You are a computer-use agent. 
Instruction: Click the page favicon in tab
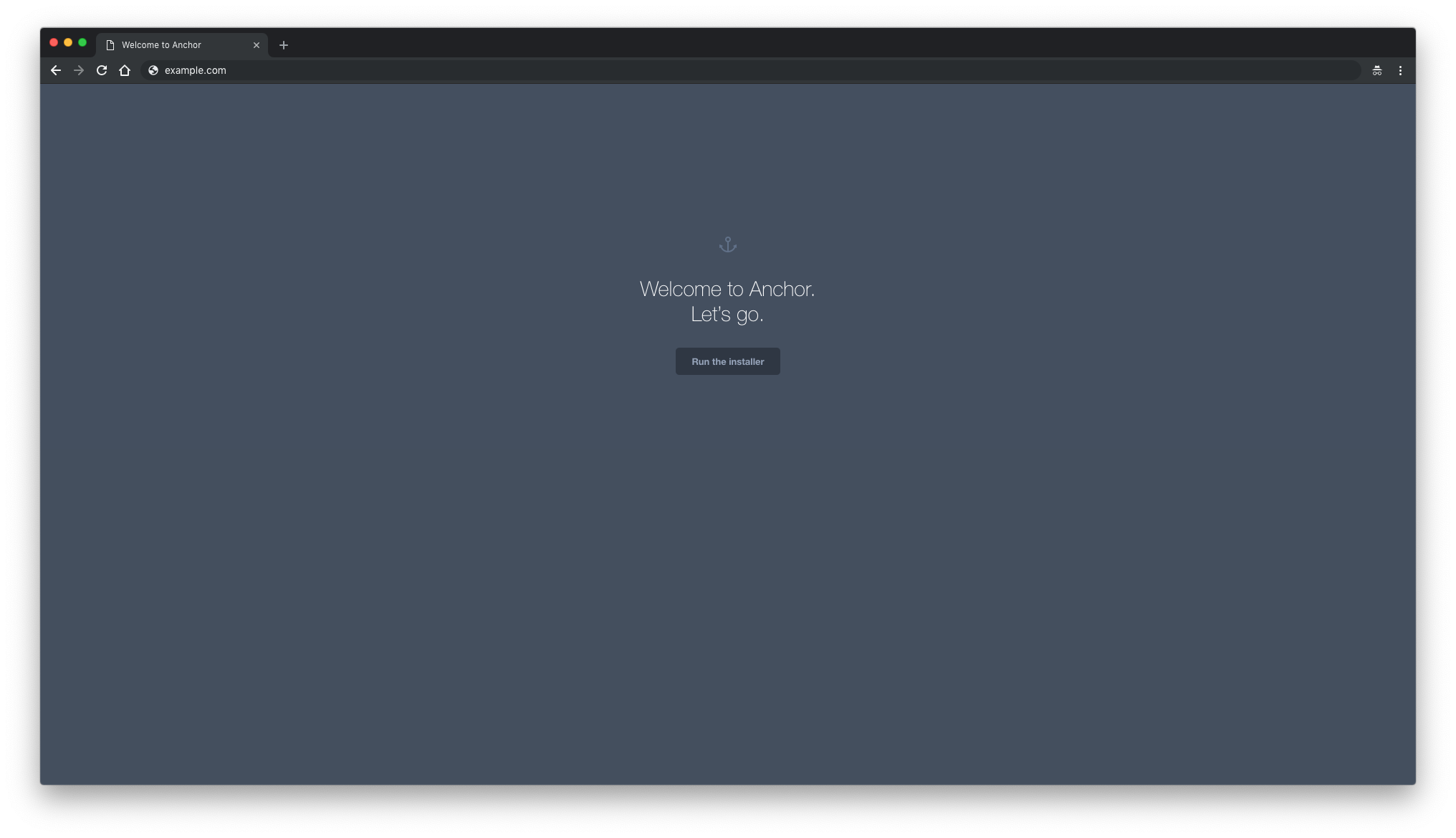pos(110,44)
